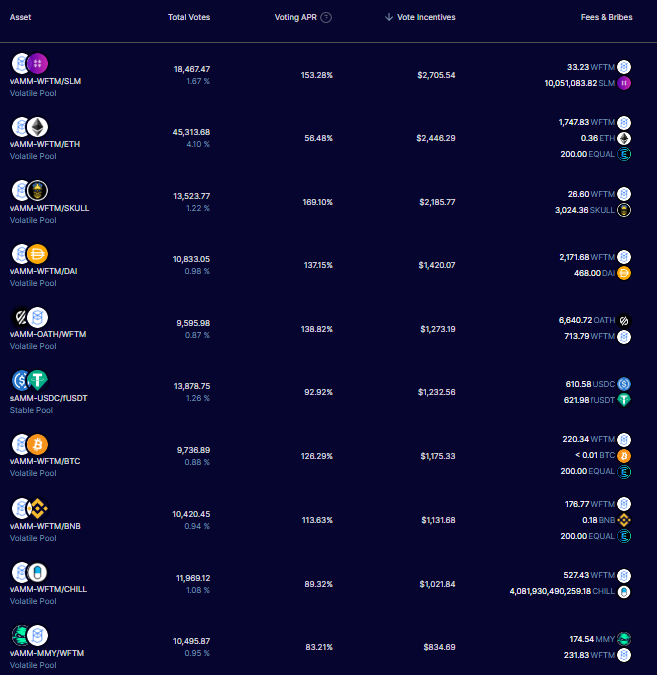Screen dimensions: 657x675
Task: Open the sAMM-USDC/fUSDT stable pool
Action: (x=46, y=399)
